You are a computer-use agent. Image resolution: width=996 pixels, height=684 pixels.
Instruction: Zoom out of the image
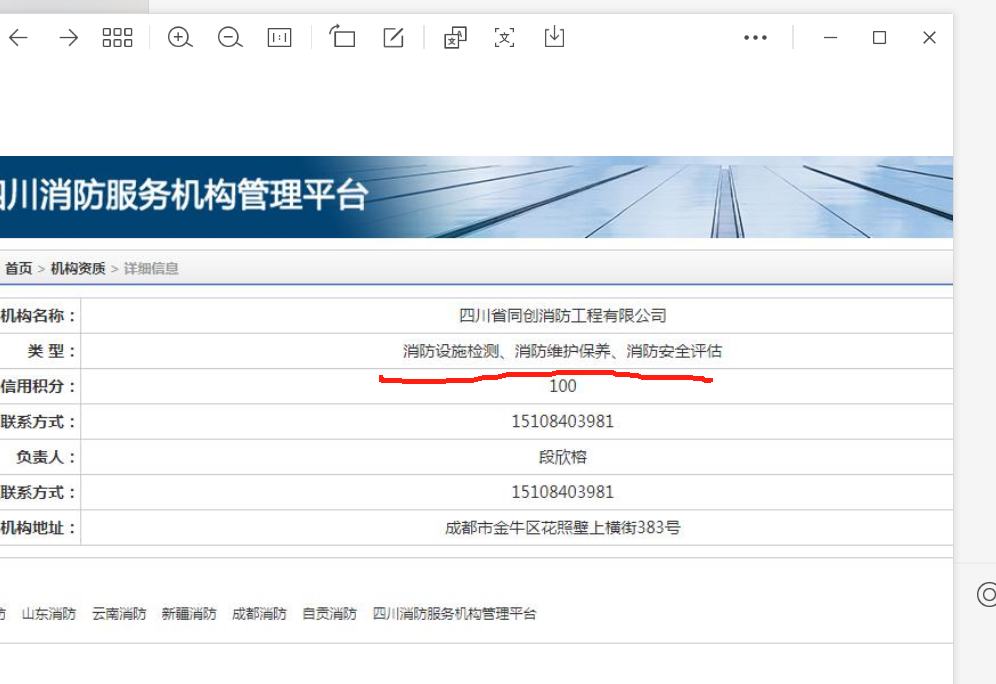[x=230, y=37]
